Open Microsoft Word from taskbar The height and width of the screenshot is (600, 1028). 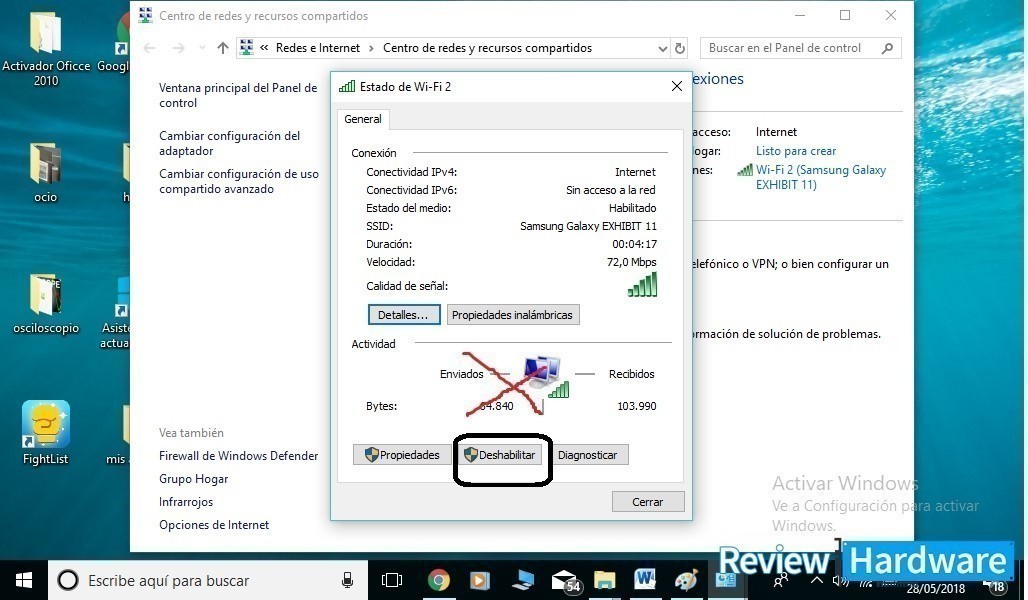click(x=644, y=579)
